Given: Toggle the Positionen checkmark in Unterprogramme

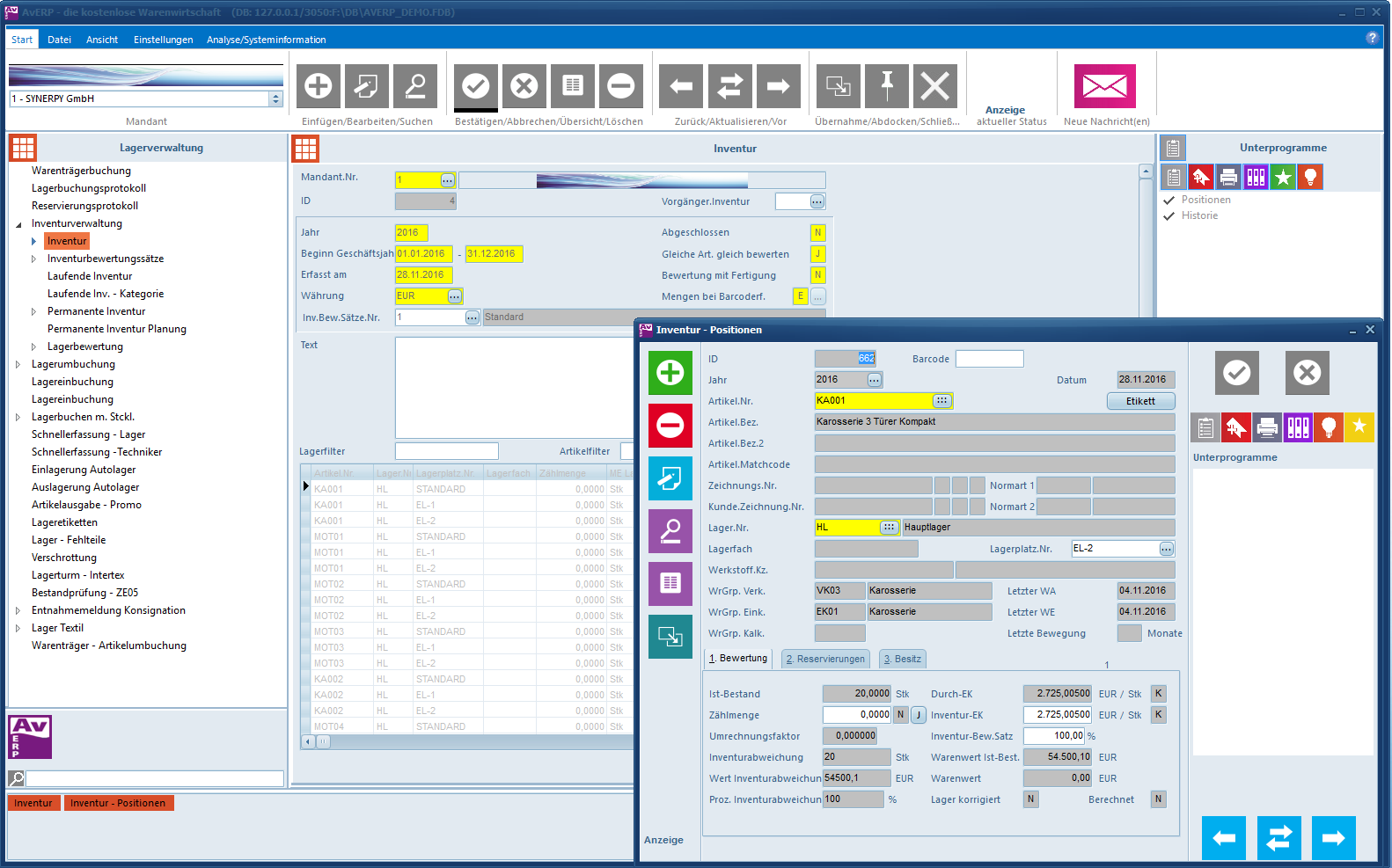Looking at the screenshot, I should [1169, 201].
